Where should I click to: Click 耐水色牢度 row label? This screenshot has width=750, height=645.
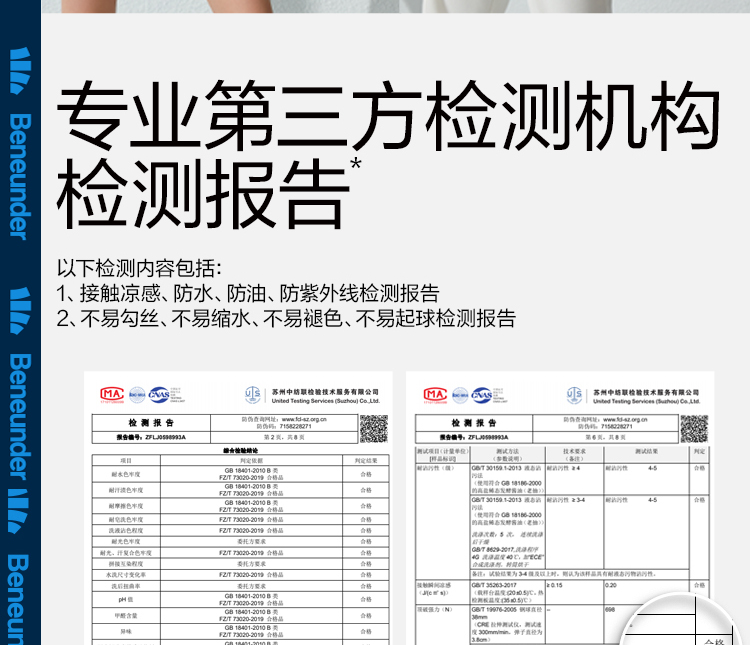pyautogui.click(x=126, y=474)
